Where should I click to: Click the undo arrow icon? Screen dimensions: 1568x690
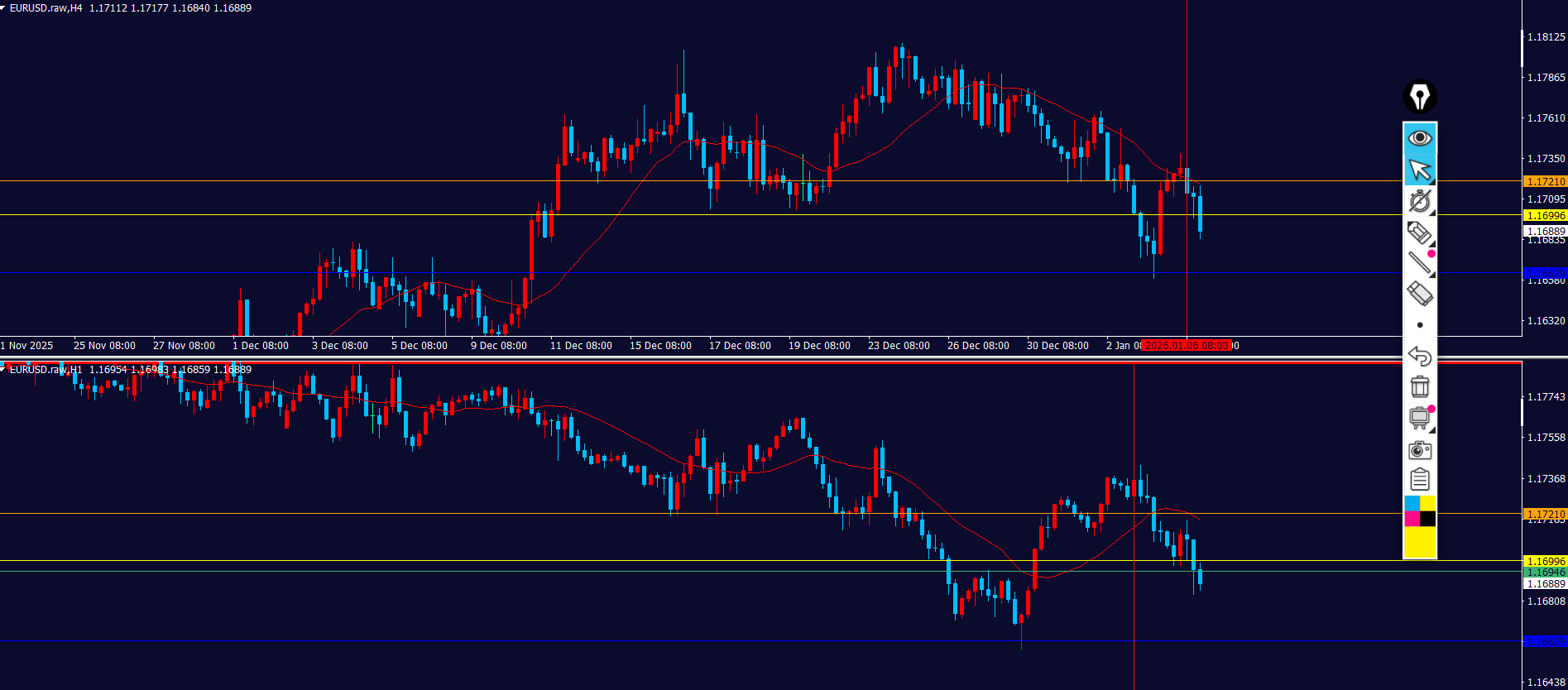click(1420, 356)
